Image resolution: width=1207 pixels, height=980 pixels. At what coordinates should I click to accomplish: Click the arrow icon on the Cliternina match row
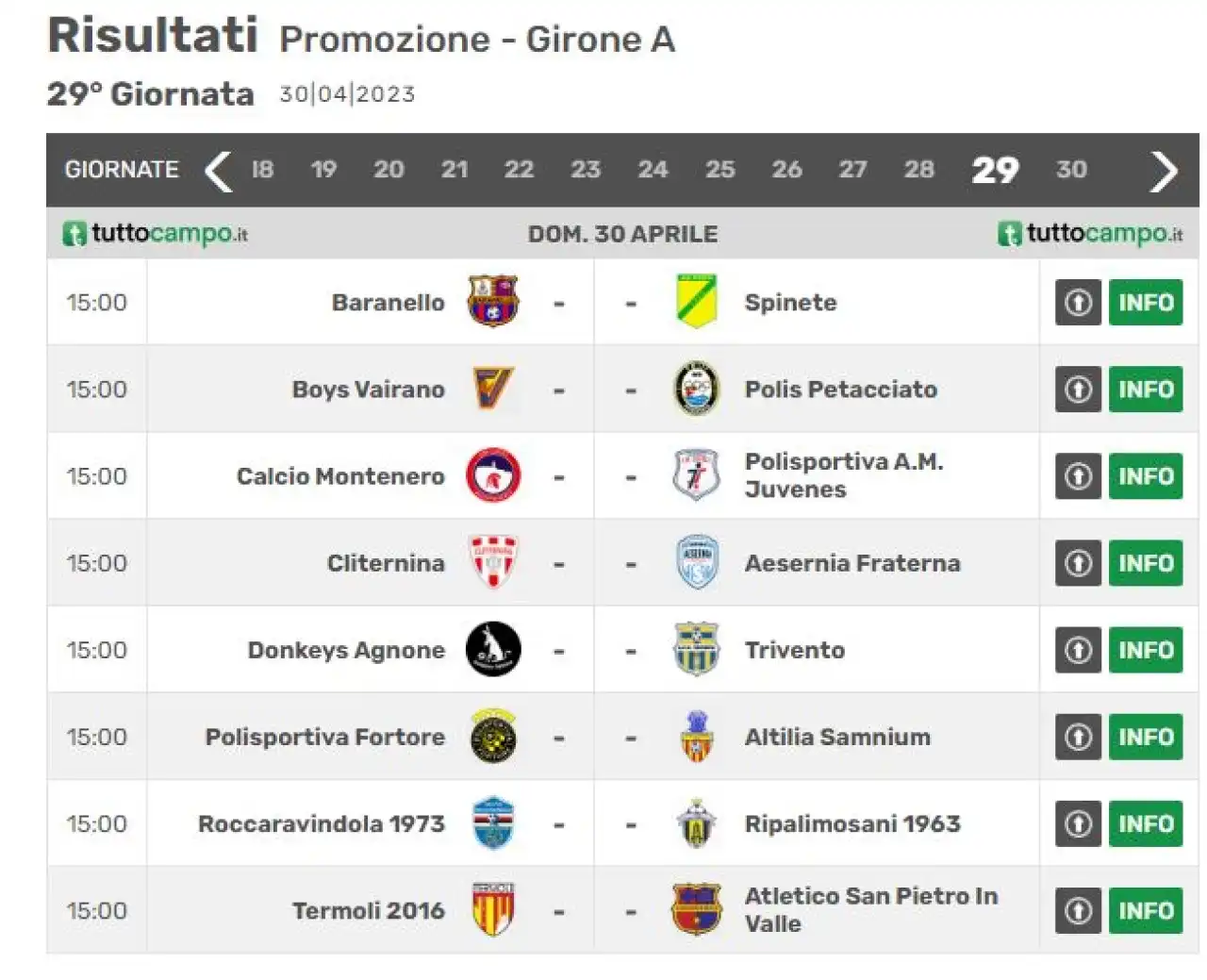pyautogui.click(x=1078, y=563)
